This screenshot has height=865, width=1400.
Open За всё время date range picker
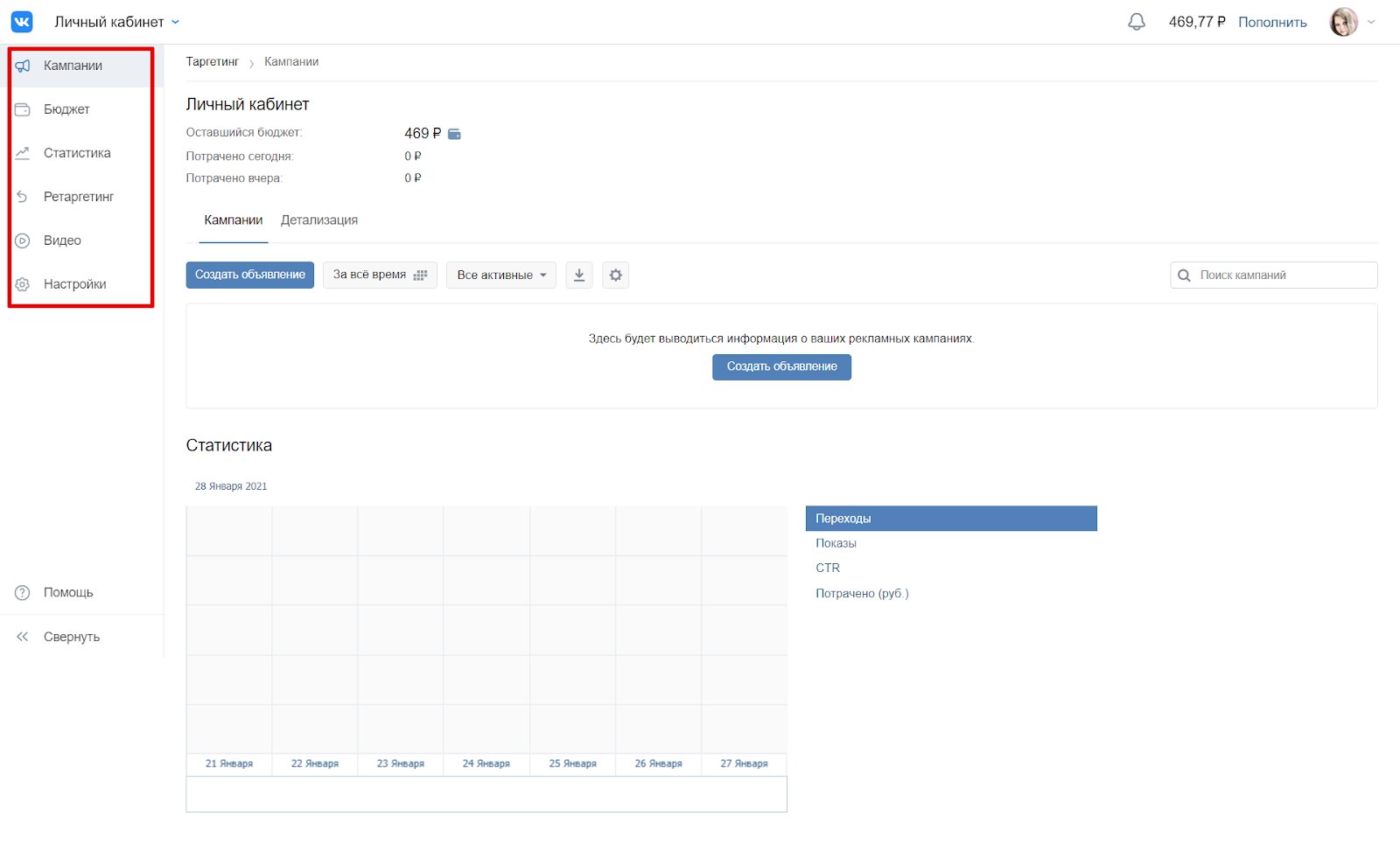(380, 276)
